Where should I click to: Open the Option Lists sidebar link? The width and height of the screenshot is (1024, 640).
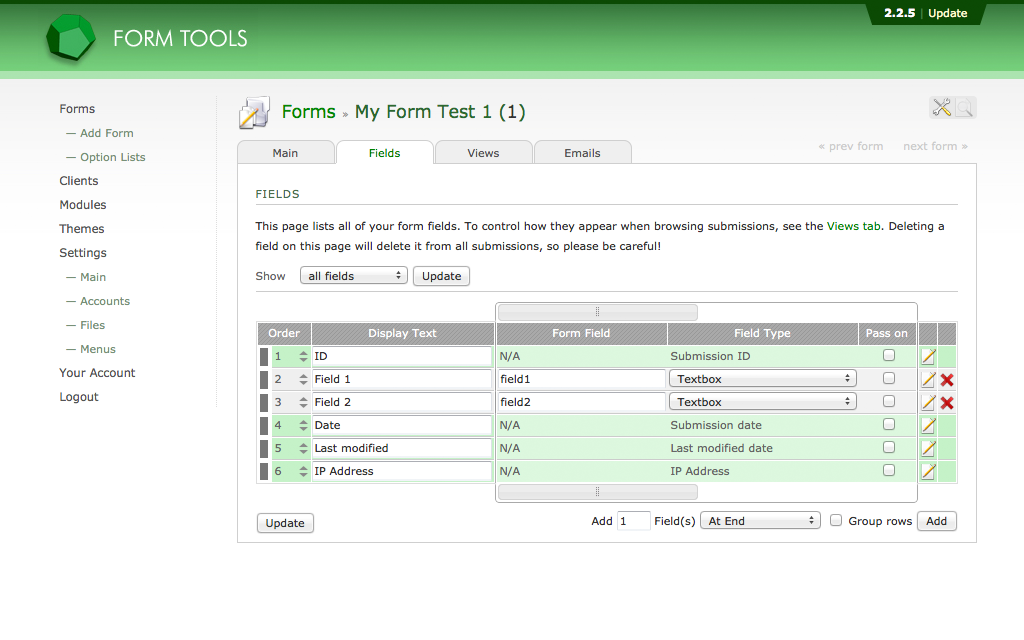112,157
